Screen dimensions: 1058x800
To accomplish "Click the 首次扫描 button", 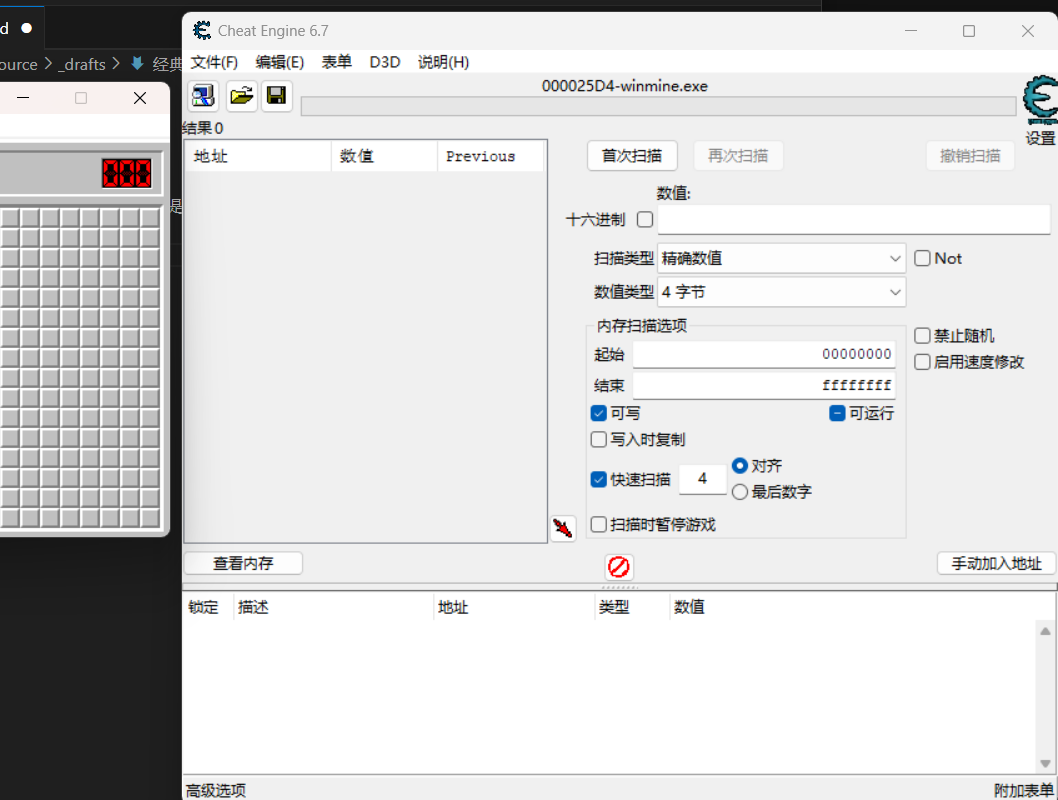I will pyautogui.click(x=632, y=156).
